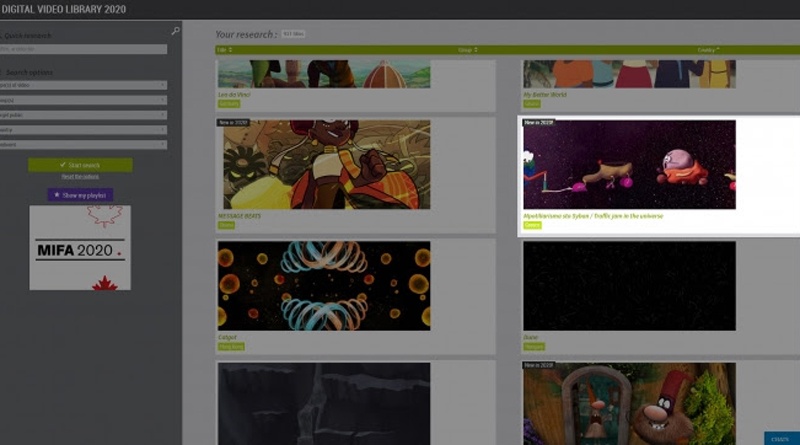Sort results by Group column

coord(466,49)
